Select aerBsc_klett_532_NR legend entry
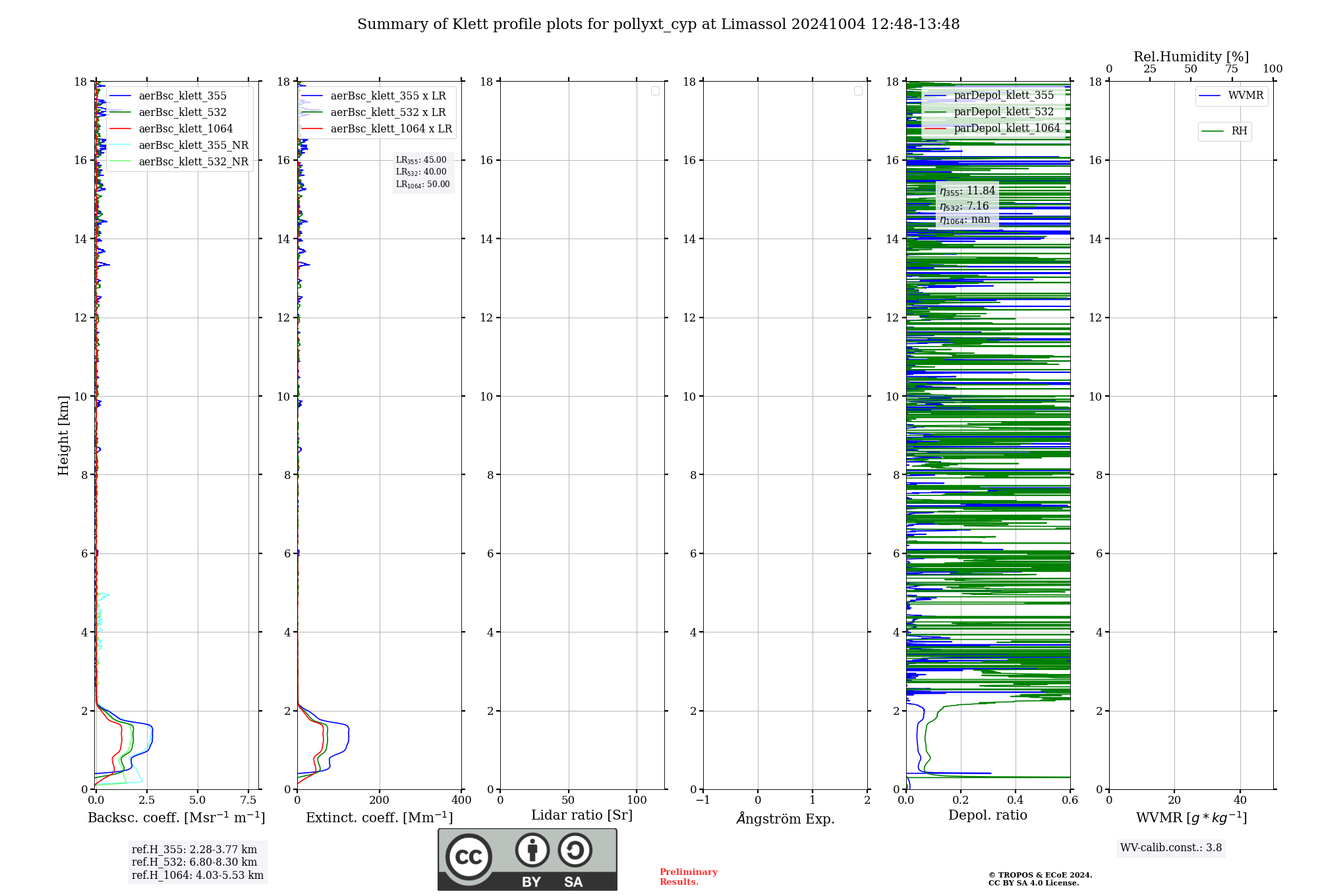 click(180, 161)
